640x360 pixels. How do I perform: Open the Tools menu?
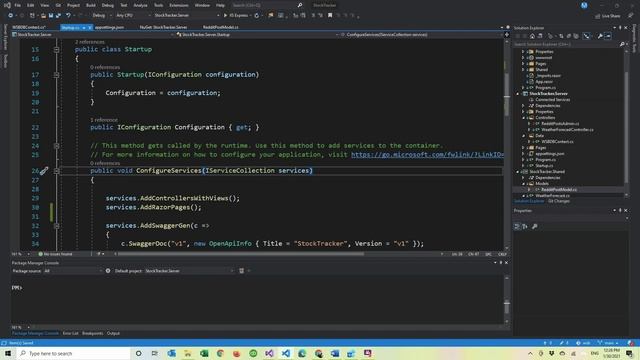(158, 5)
